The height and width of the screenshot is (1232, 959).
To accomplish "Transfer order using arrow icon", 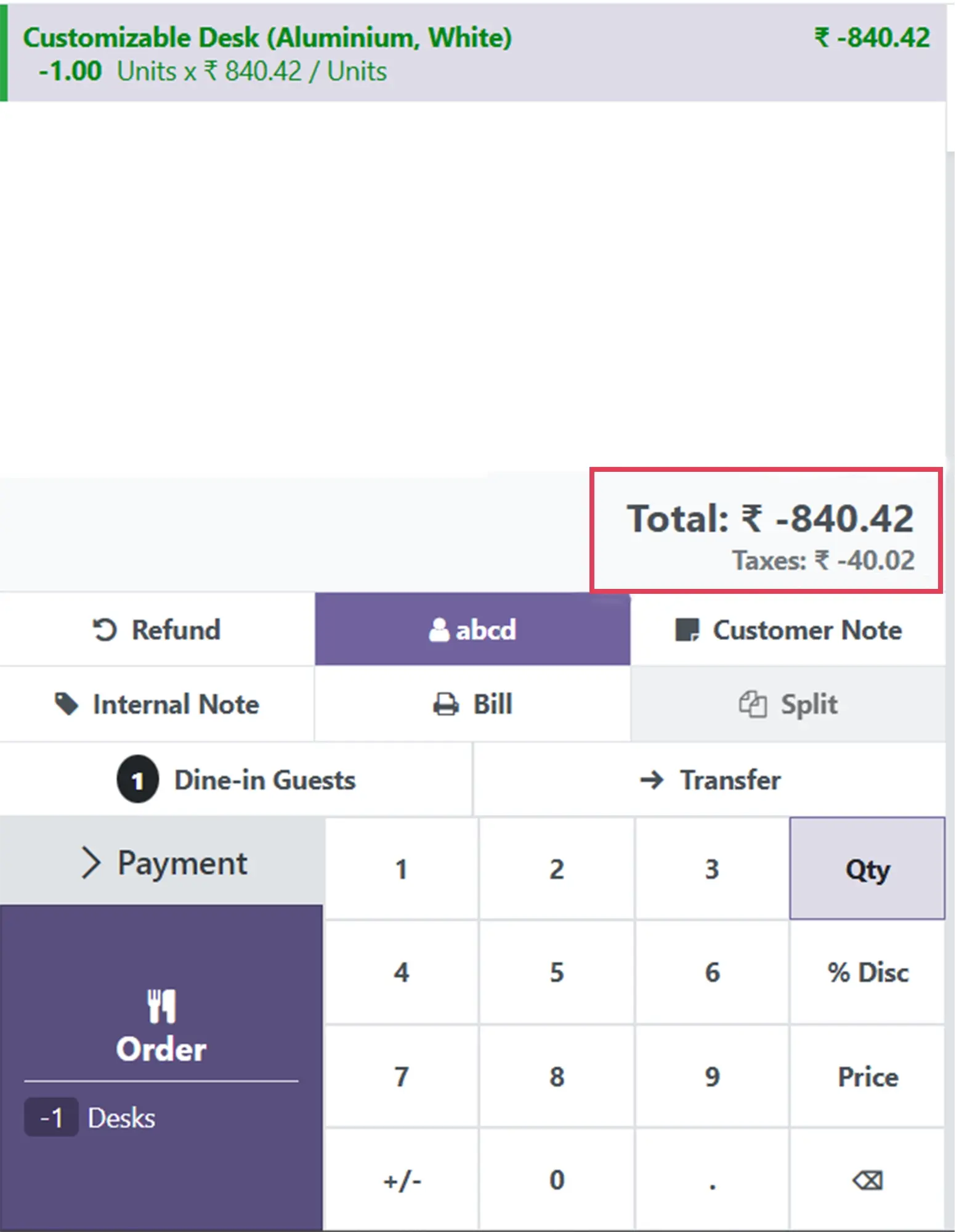I will point(652,780).
